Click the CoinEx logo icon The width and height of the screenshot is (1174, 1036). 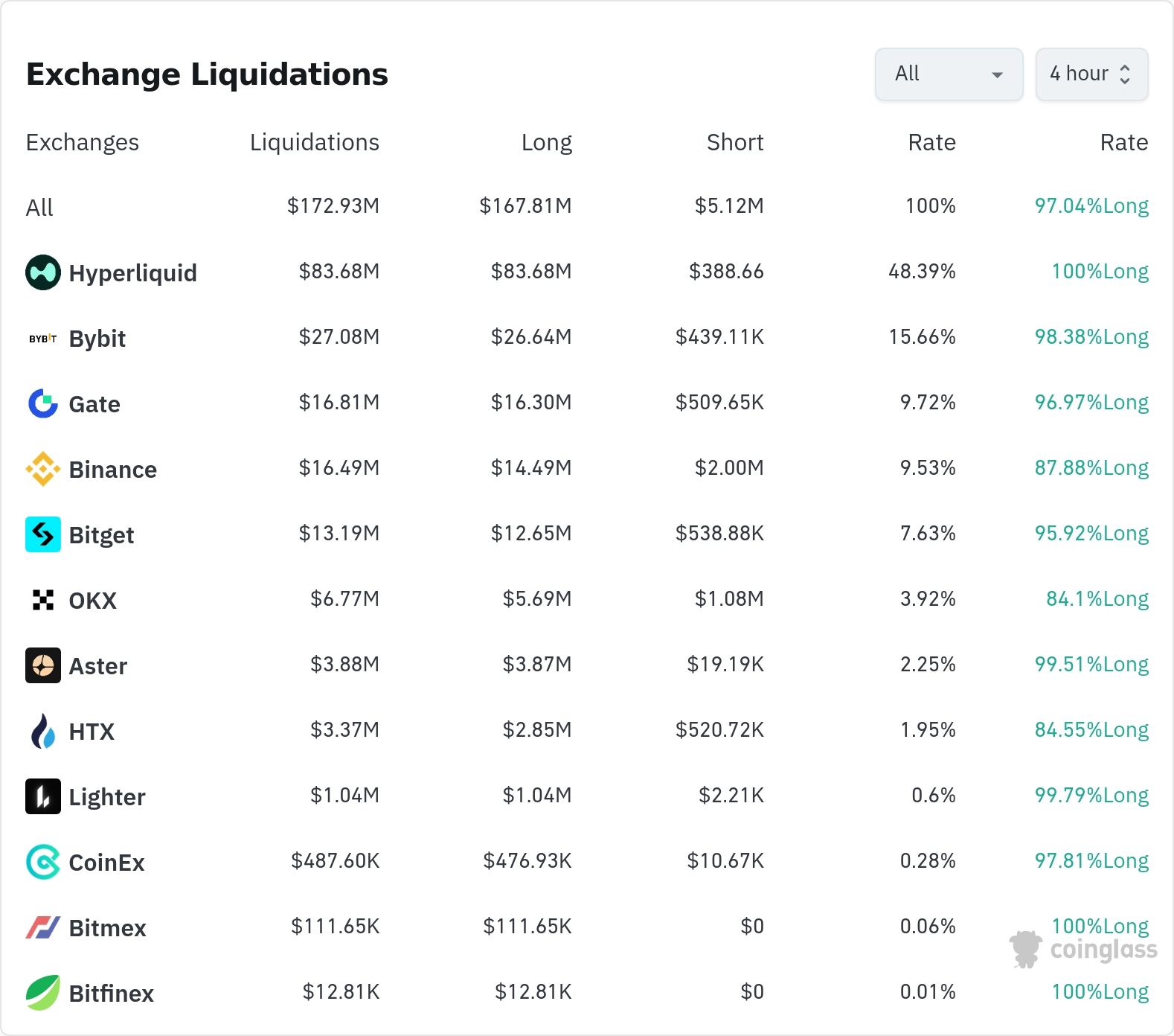[43, 862]
